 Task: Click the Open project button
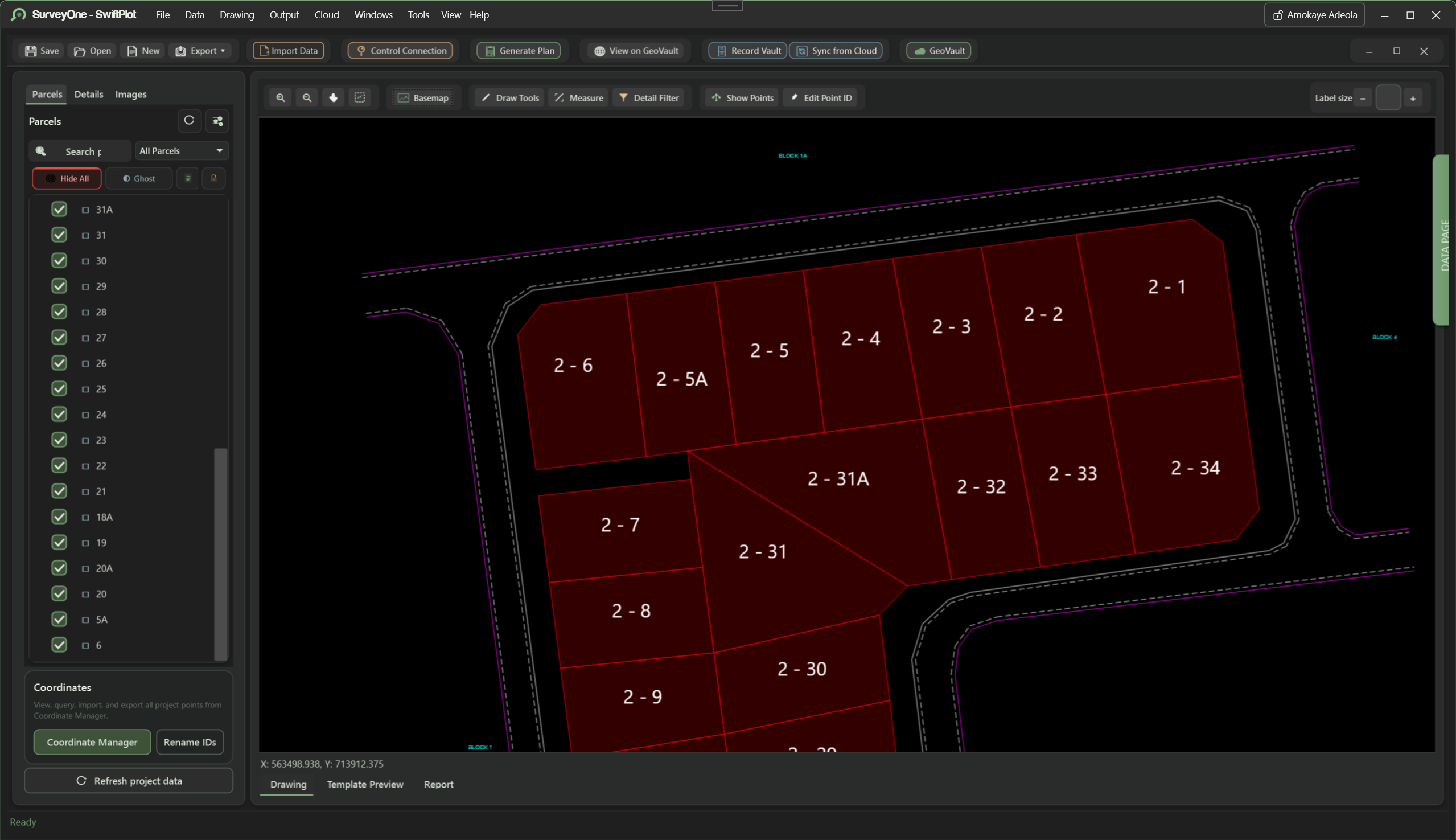click(x=93, y=51)
